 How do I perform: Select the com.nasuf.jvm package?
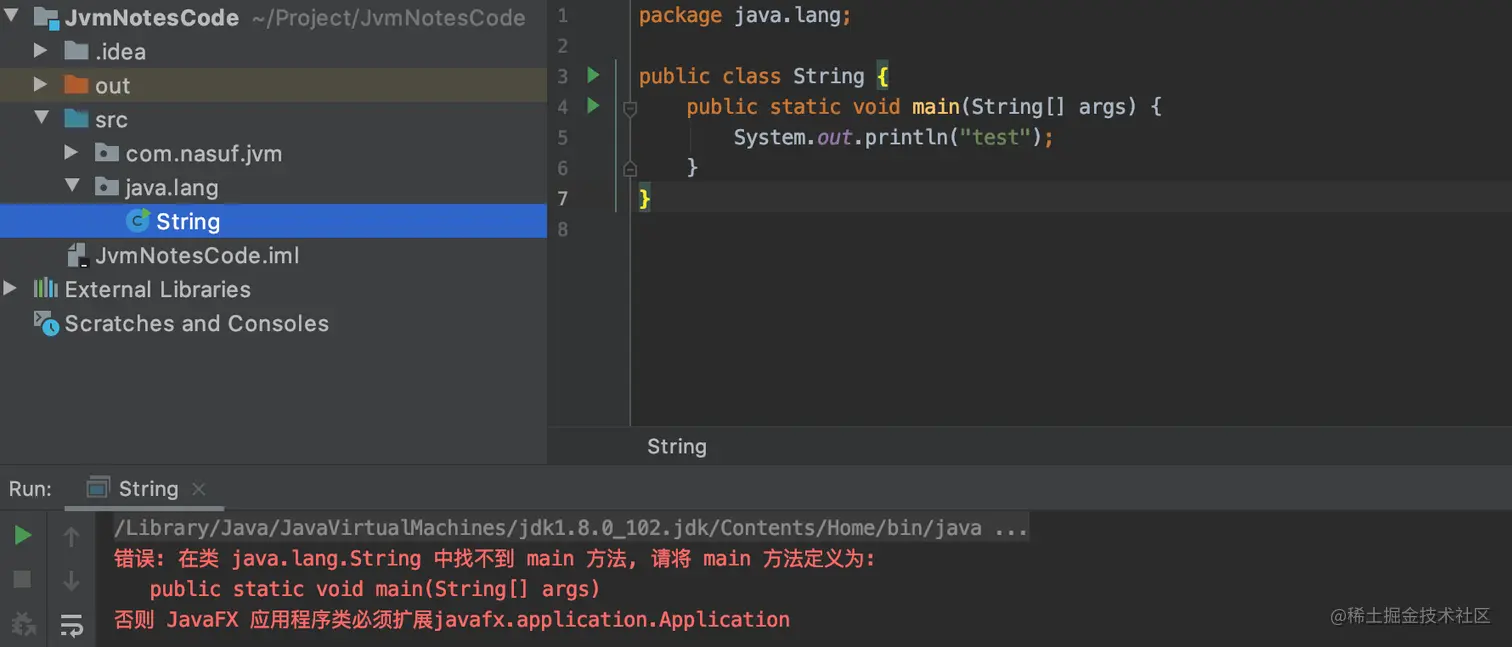(x=204, y=154)
